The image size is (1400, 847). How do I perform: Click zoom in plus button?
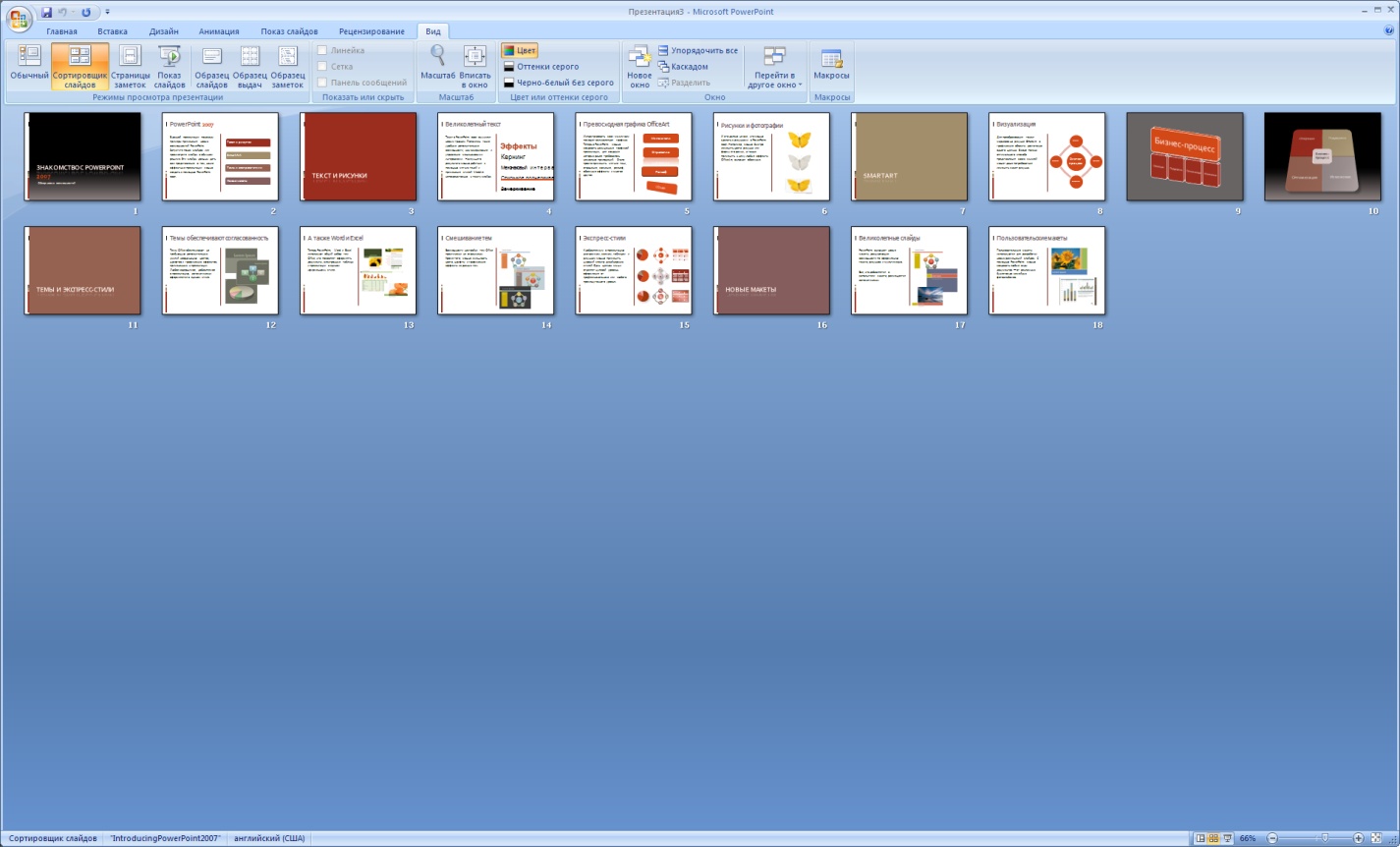click(1359, 838)
